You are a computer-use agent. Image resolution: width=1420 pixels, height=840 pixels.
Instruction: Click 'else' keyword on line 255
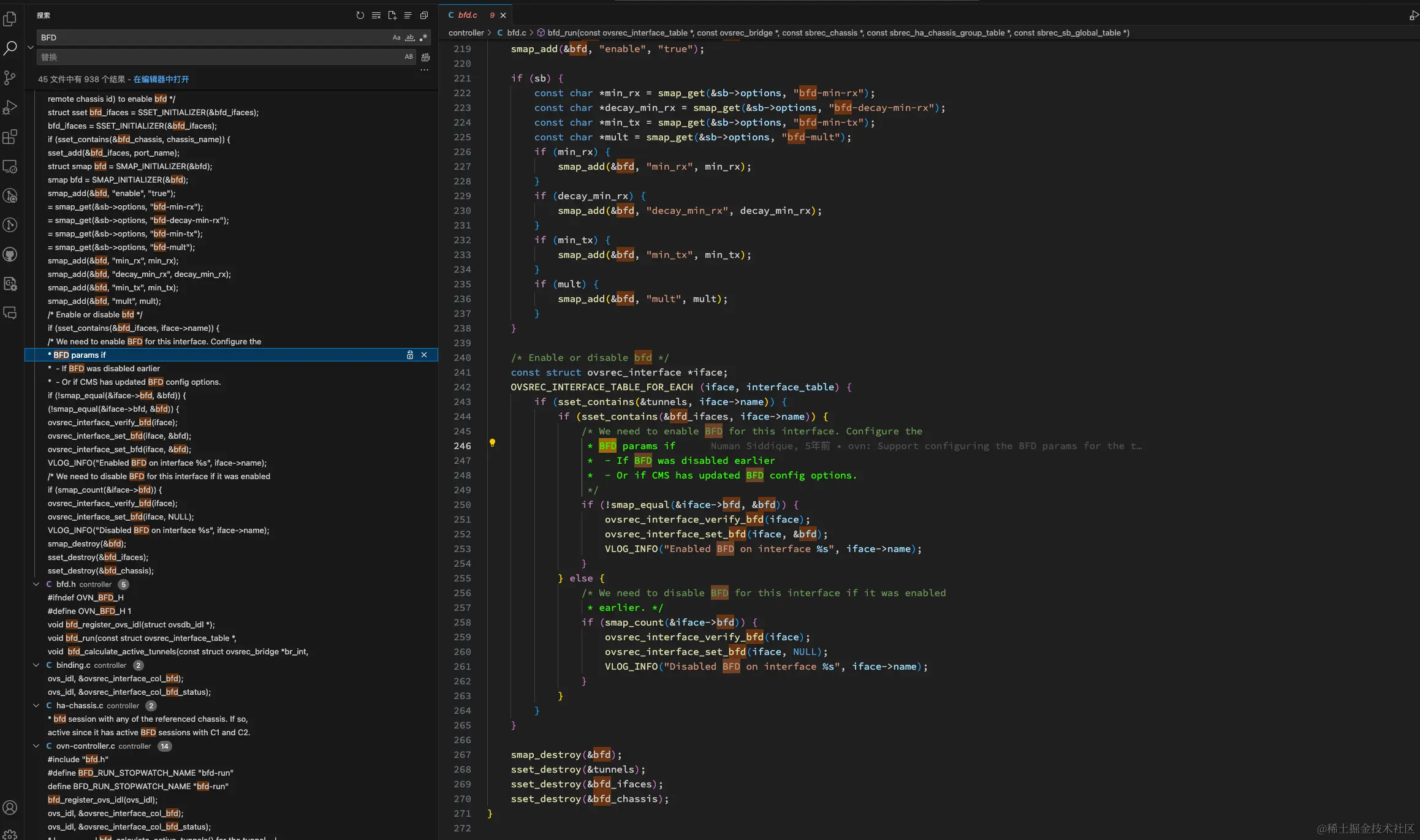[x=581, y=578]
